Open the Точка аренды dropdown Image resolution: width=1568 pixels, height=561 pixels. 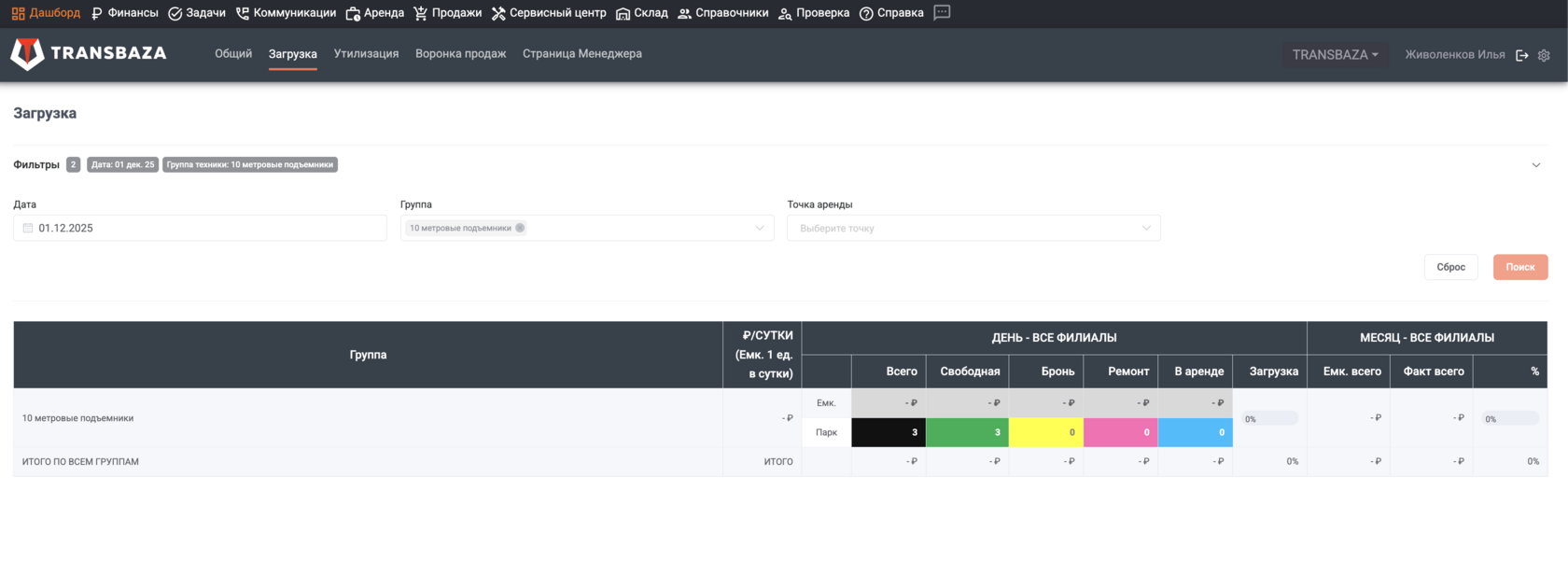click(x=973, y=228)
